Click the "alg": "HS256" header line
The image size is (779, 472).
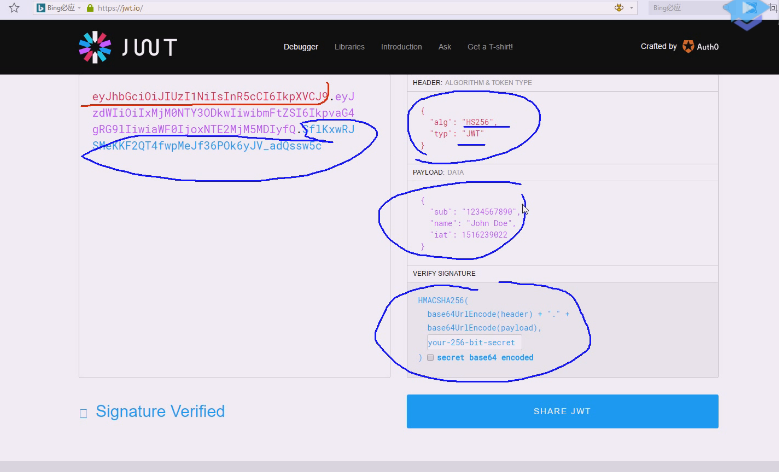click(464, 122)
